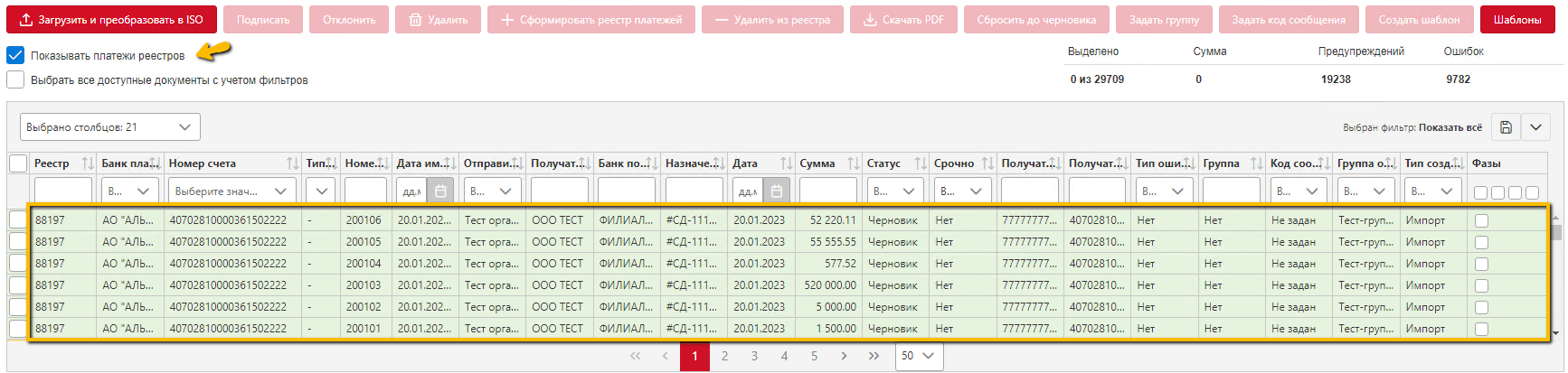Viewport: 1568px width, 373px height.
Task: Click the 'Удалить' trash button
Action: [x=439, y=19]
